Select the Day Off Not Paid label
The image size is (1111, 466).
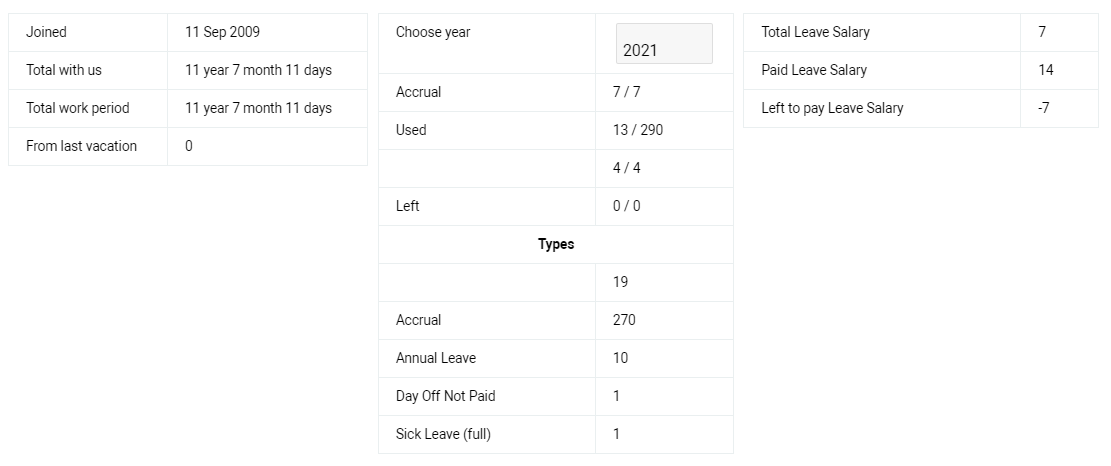pyautogui.click(x=446, y=396)
